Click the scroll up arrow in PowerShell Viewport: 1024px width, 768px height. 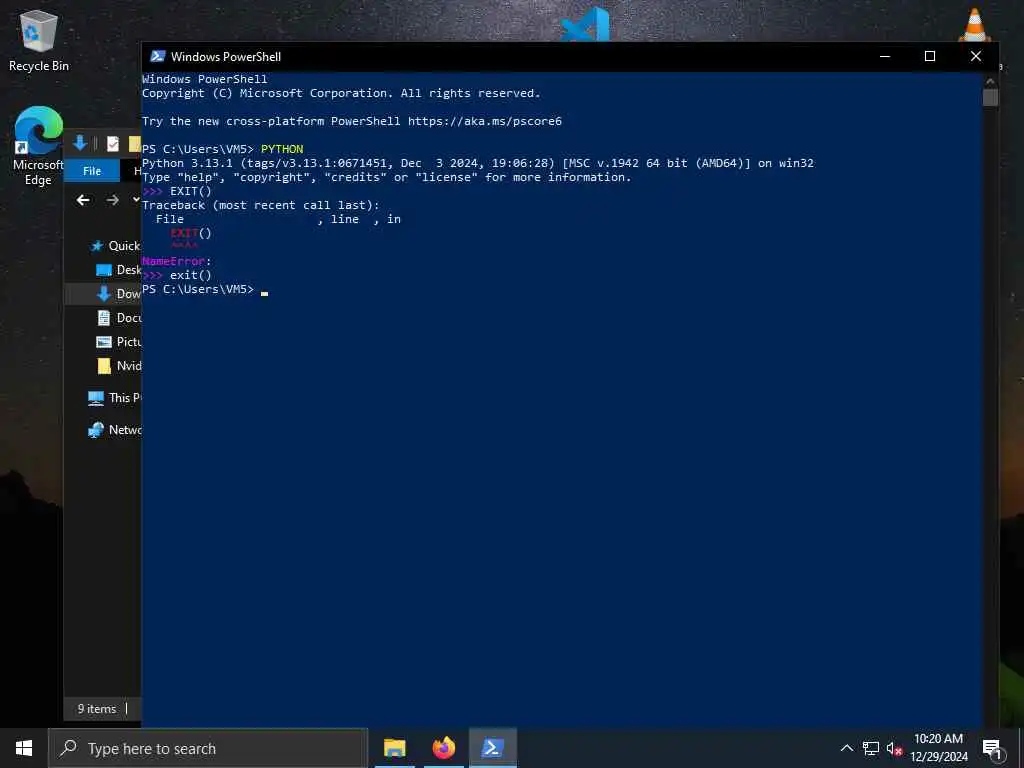point(991,81)
